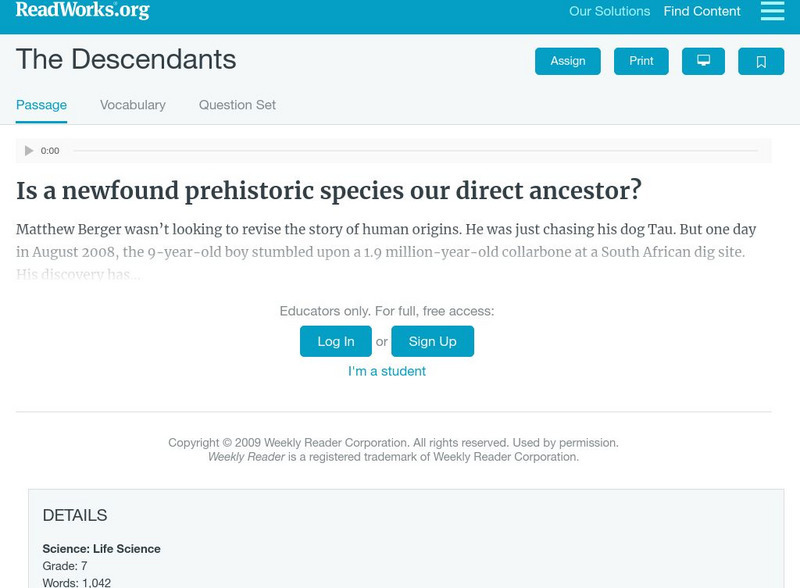This screenshot has height=588, width=800.
Task: Switch to the Passage tab
Action: (41, 105)
